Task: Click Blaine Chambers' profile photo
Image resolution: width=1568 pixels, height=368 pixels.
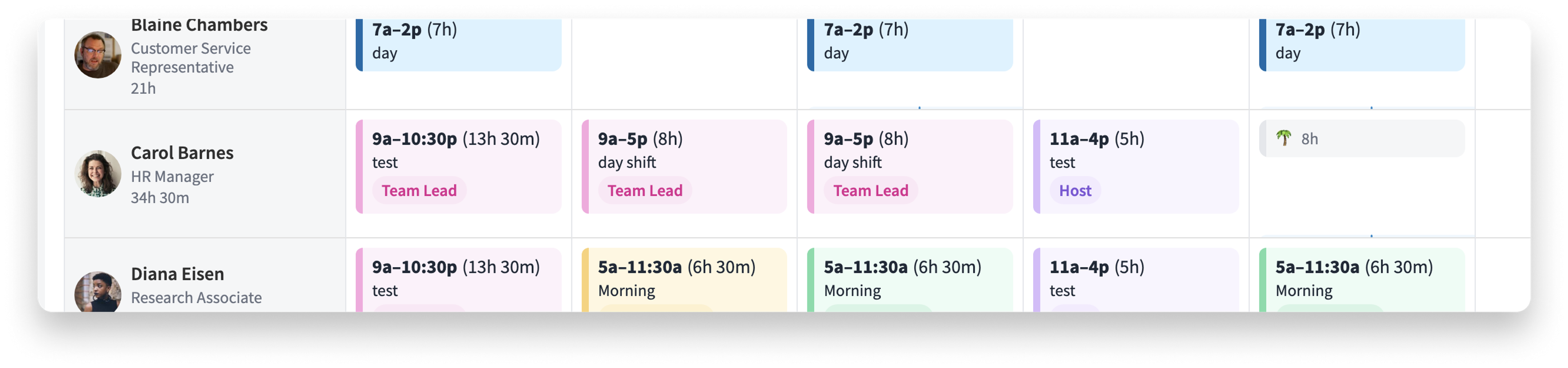Action: pos(98,55)
